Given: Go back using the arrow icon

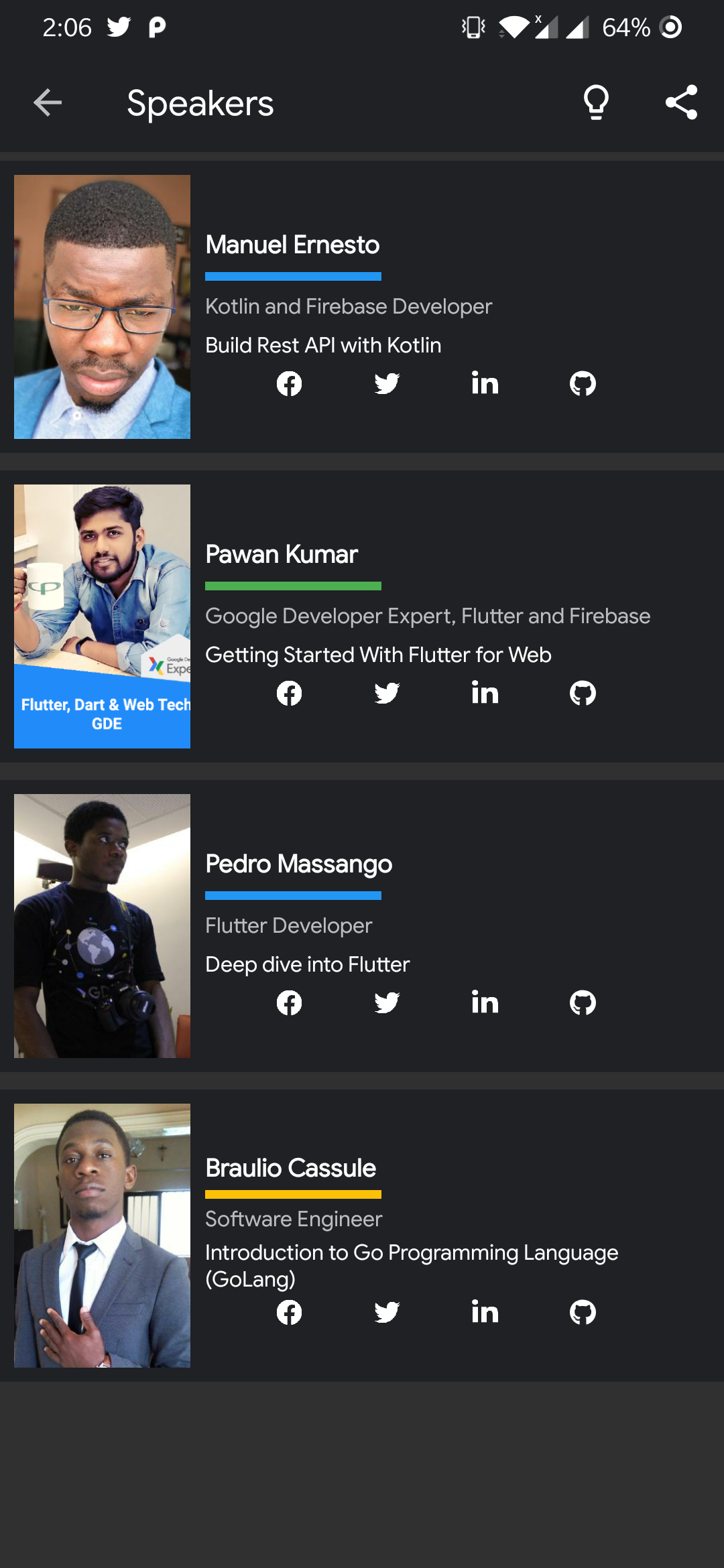Looking at the screenshot, I should click(48, 103).
